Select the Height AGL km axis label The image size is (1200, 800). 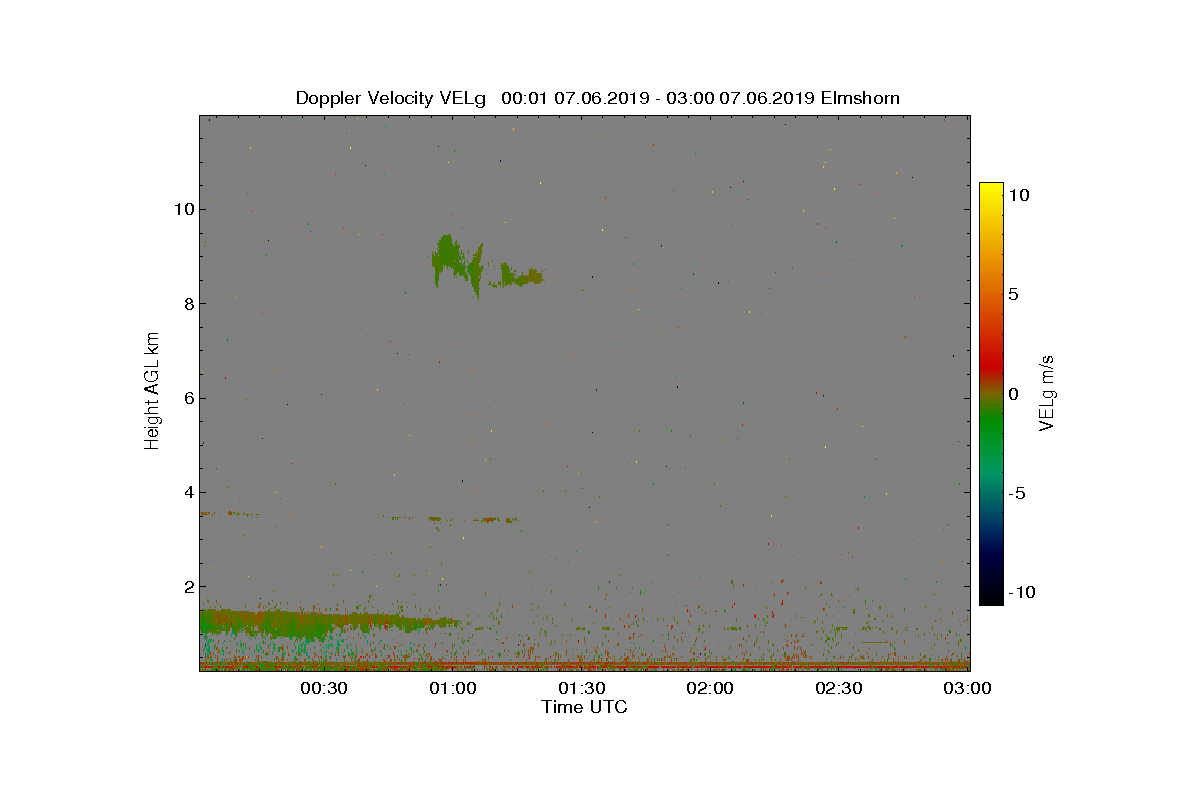click(152, 391)
